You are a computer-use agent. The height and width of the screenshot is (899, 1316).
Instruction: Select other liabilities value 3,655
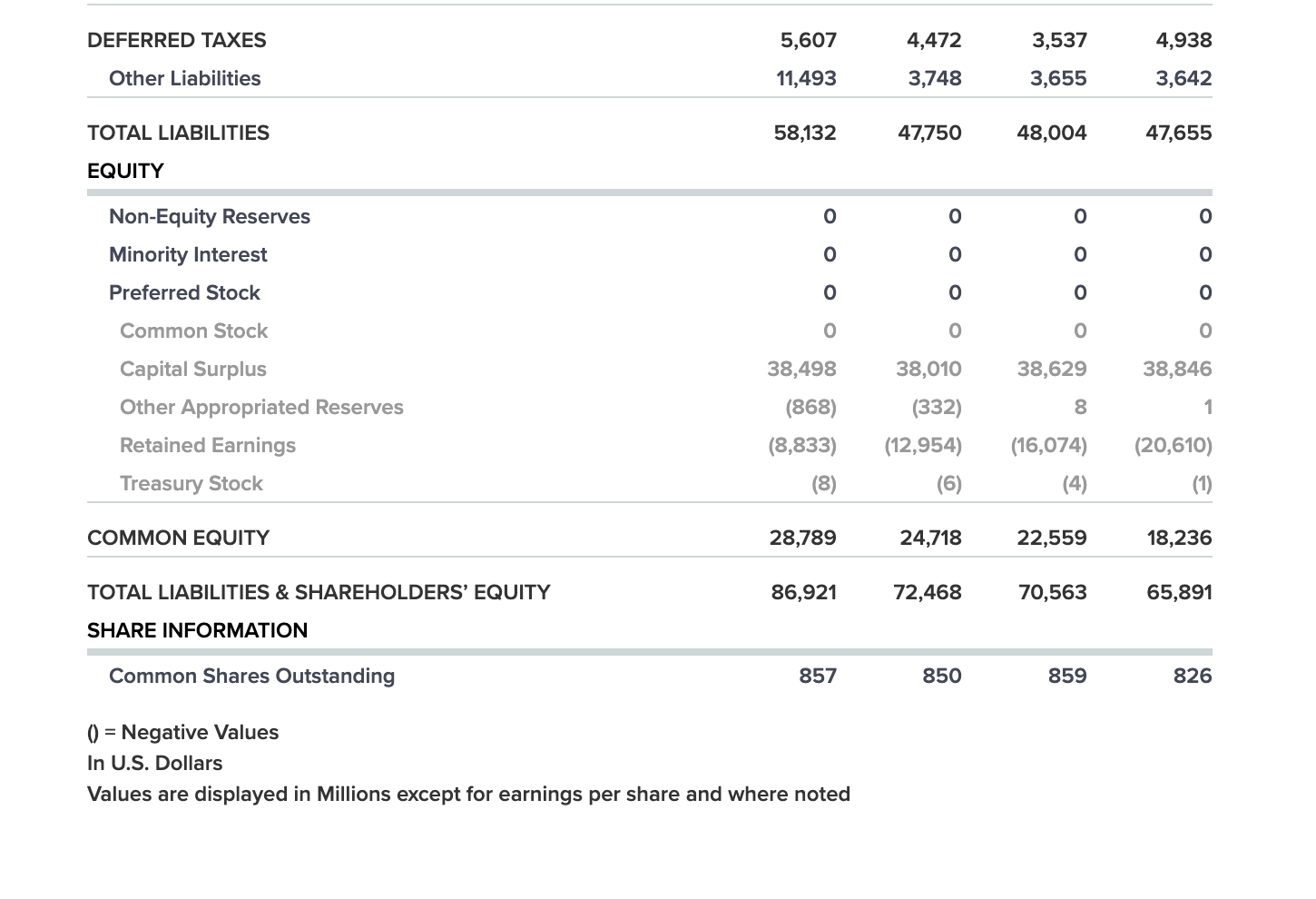(x=1059, y=78)
